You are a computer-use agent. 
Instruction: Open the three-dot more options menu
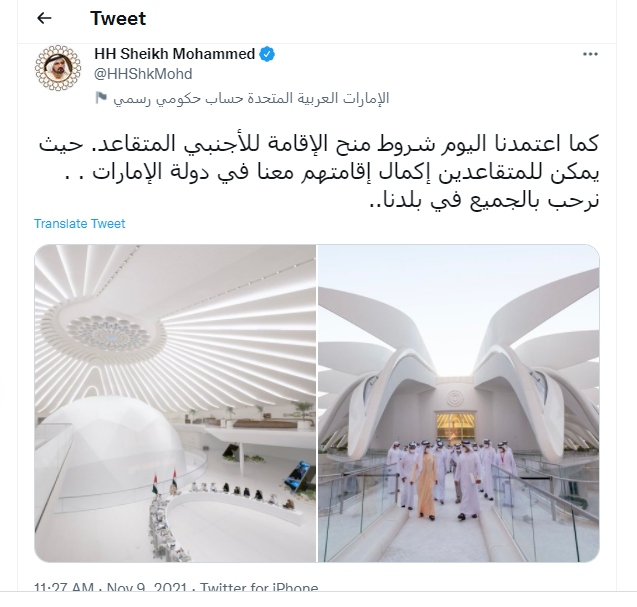tap(590, 54)
